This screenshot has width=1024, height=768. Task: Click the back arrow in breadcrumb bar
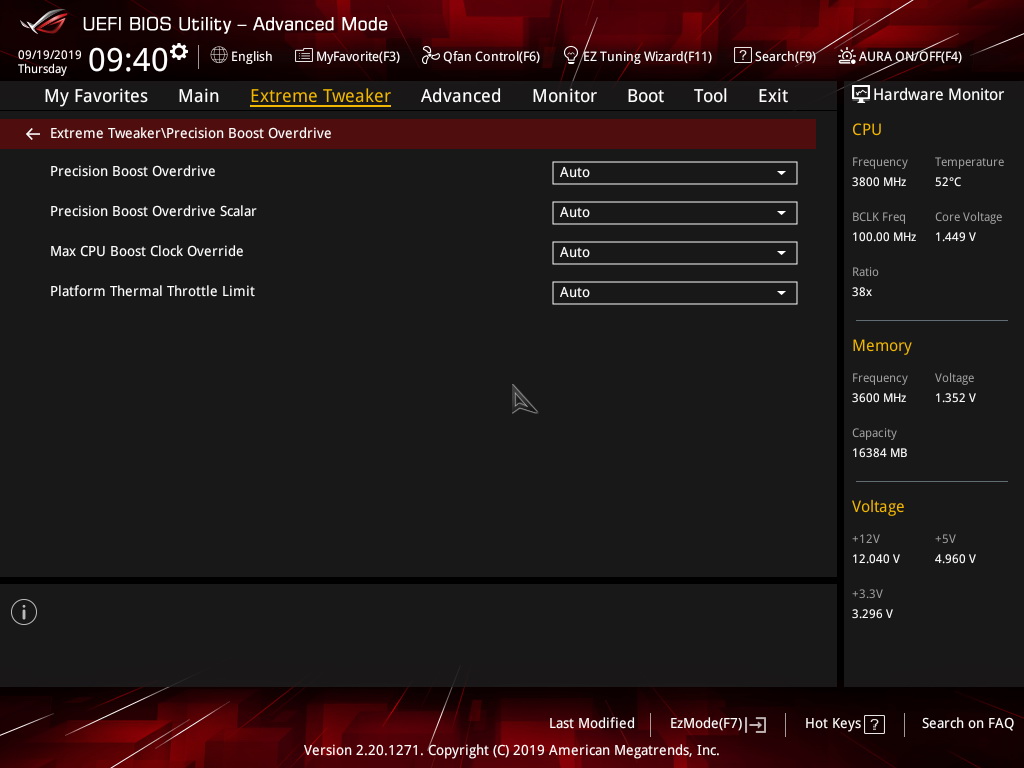(x=33, y=134)
